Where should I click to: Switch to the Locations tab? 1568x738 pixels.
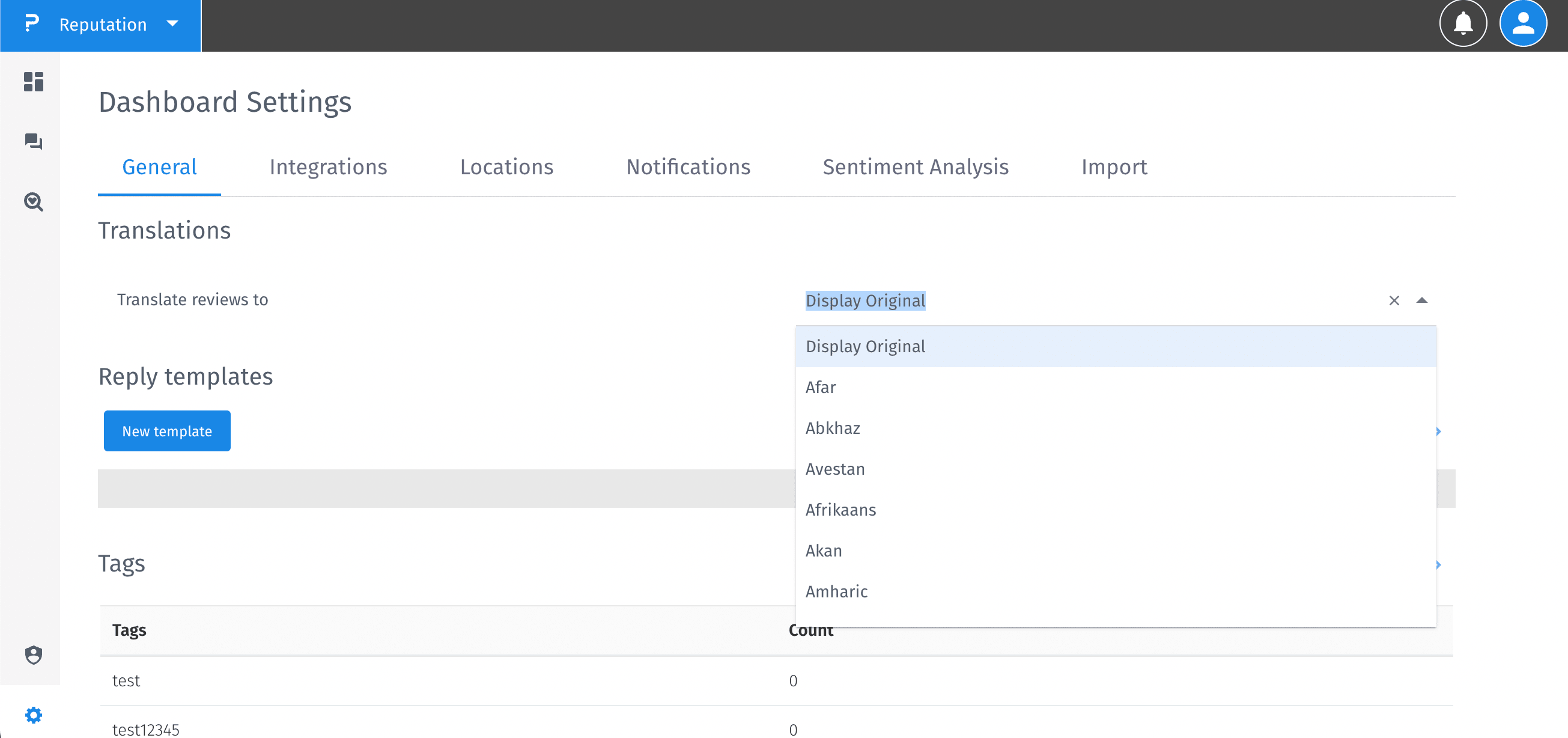pos(506,167)
